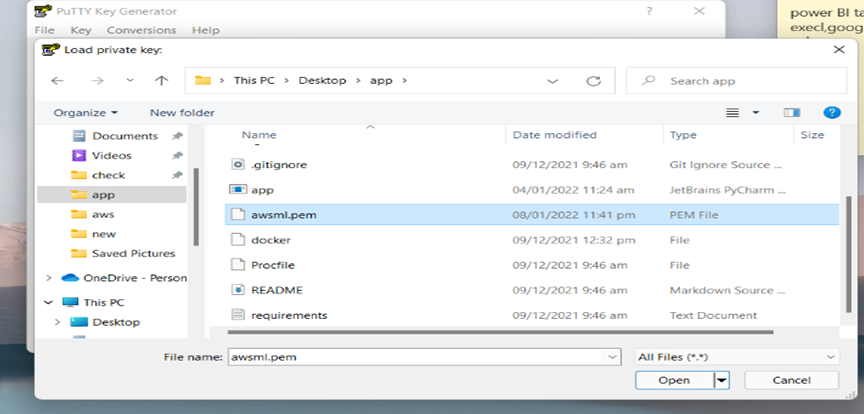Screen dimensions: 864x414
Task: Collapse the This PC node
Action: click(49, 302)
